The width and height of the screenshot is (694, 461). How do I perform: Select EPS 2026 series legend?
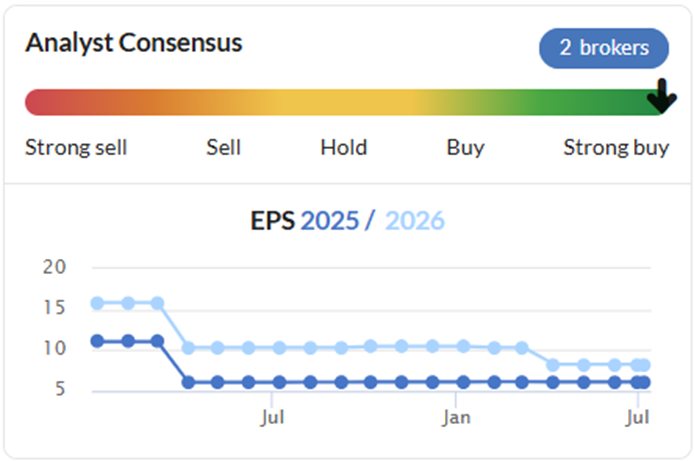[415, 220]
